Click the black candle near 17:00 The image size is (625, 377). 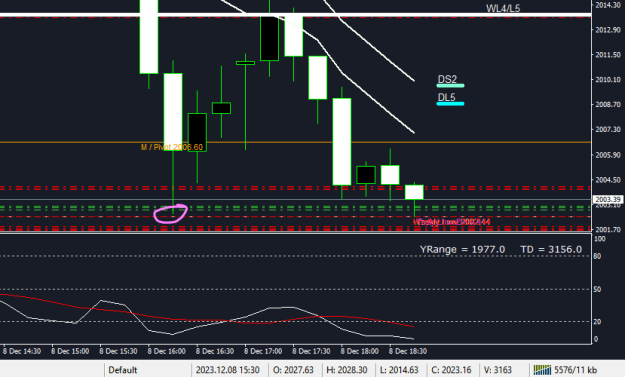(x=269, y=38)
